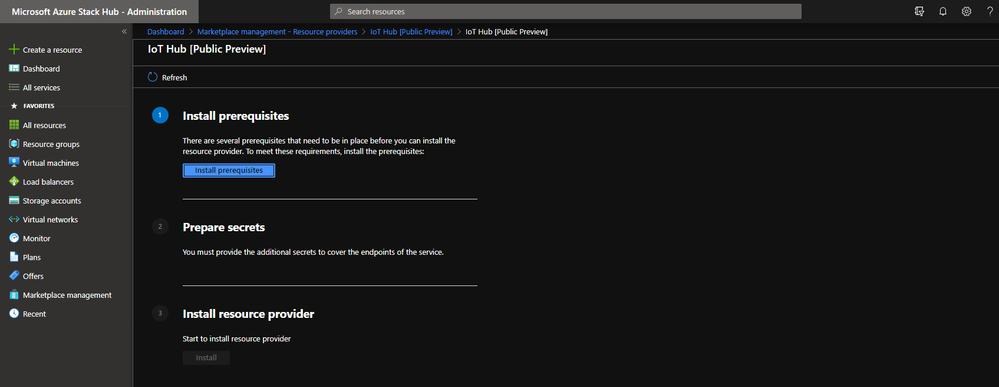The height and width of the screenshot is (387, 999).
Task: Click the Resource groups cube icon
Action: pos(14,144)
